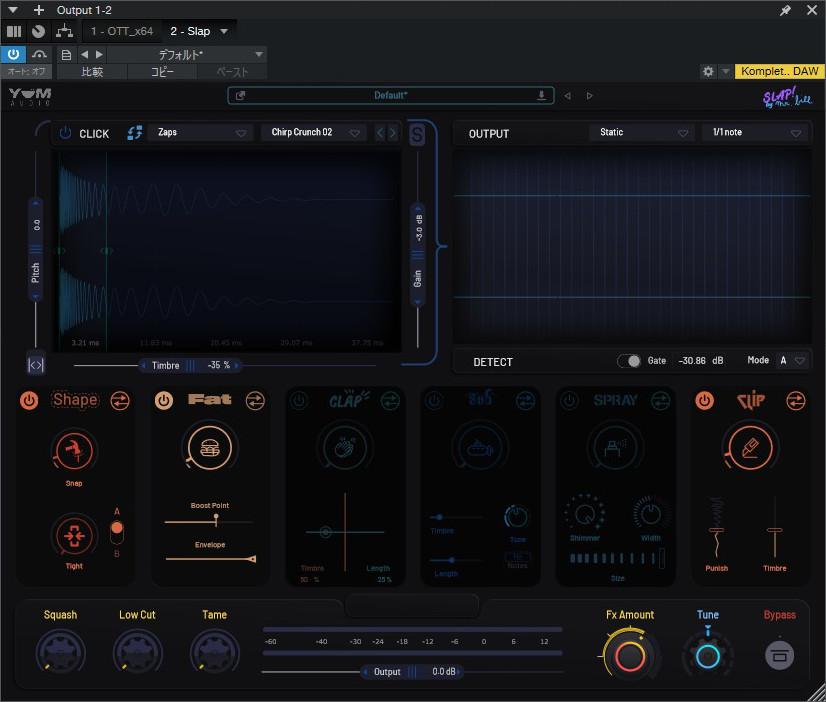The image size is (826, 702).
Task: Disable the Shape module power button
Action: (30, 400)
